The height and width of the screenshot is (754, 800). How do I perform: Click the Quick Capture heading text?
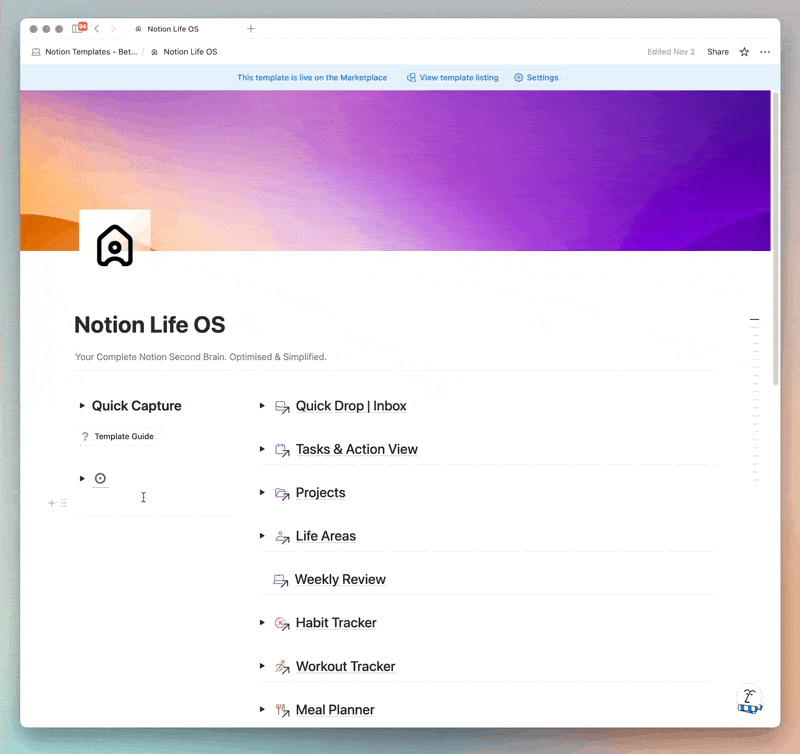[x=136, y=406]
